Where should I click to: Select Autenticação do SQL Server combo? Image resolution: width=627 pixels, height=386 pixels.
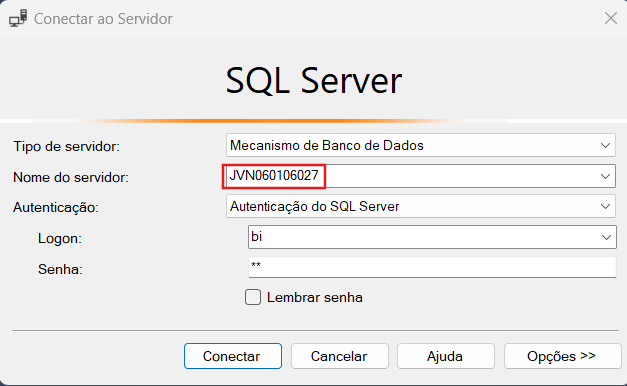(421, 206)
